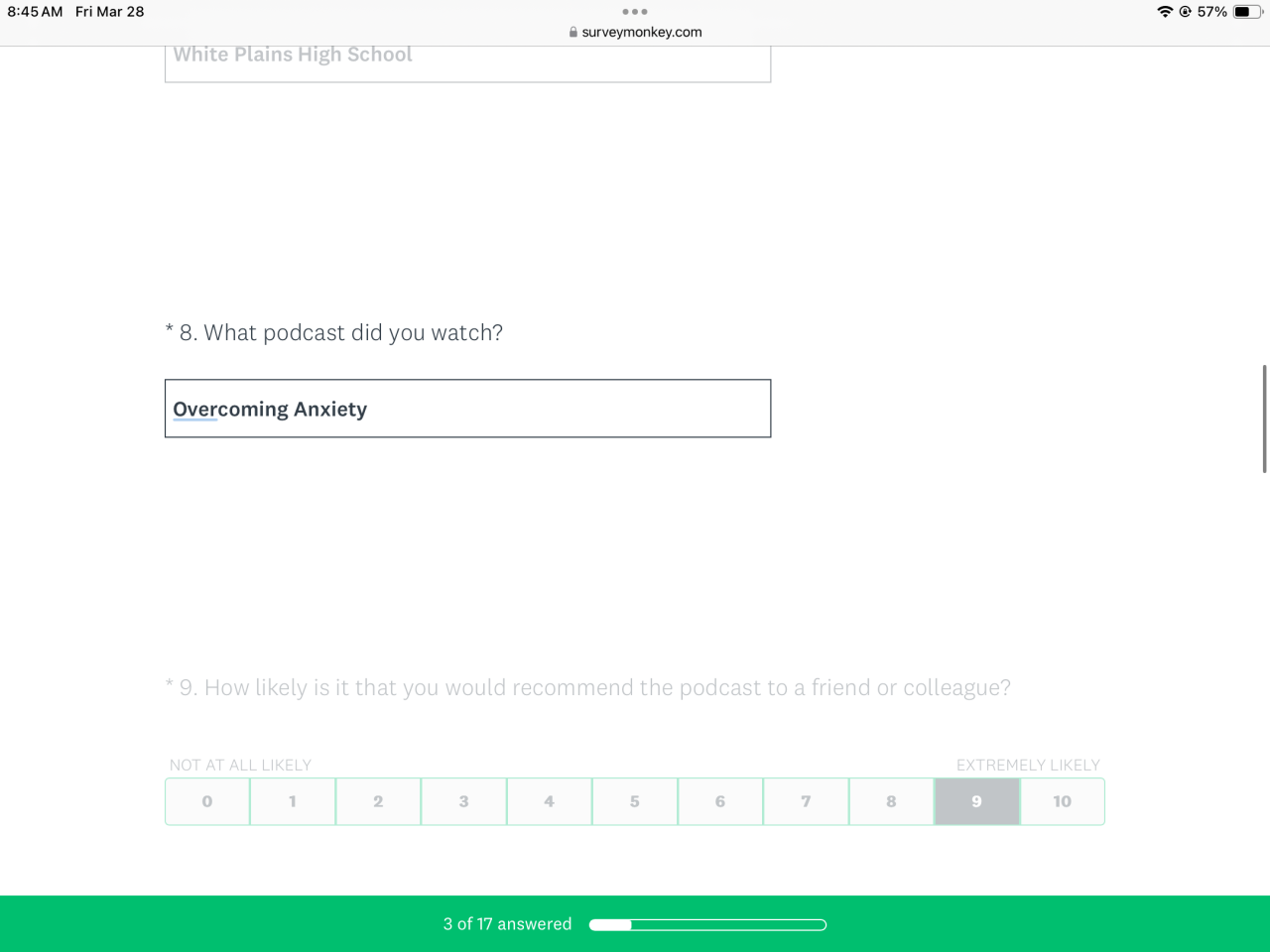The height and width of the screenshot is (952, 1270).
Task: Tap the battery indicator icon
Action: 1246,12
